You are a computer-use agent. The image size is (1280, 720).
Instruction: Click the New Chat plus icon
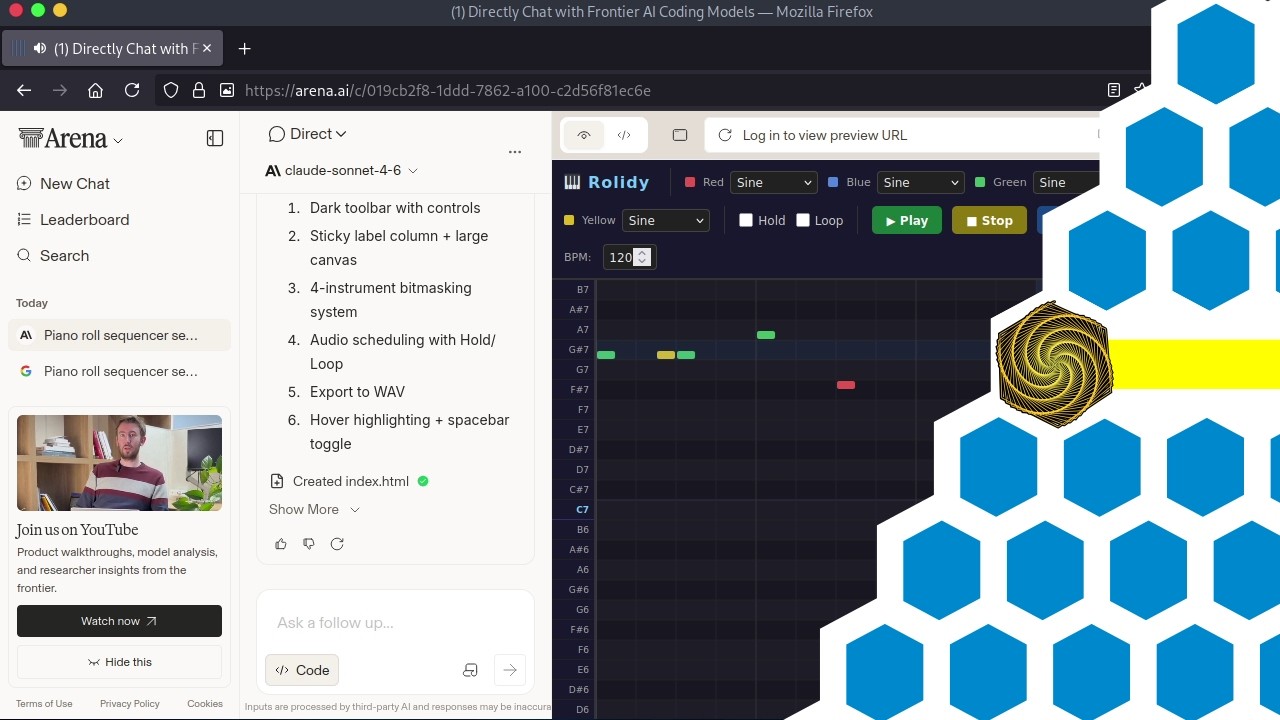[24, 184]
